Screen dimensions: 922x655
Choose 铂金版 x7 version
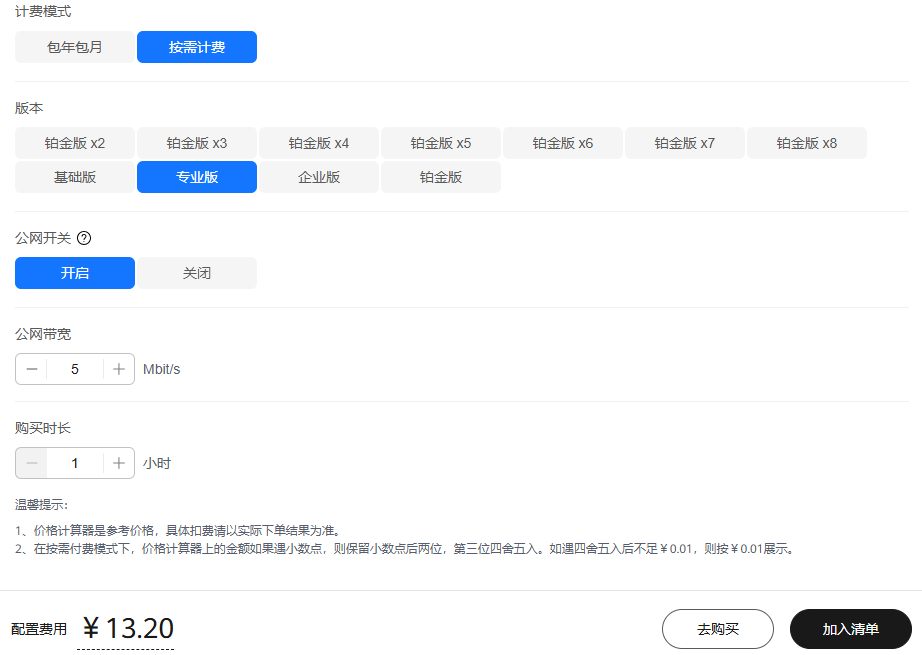point(685,143)
